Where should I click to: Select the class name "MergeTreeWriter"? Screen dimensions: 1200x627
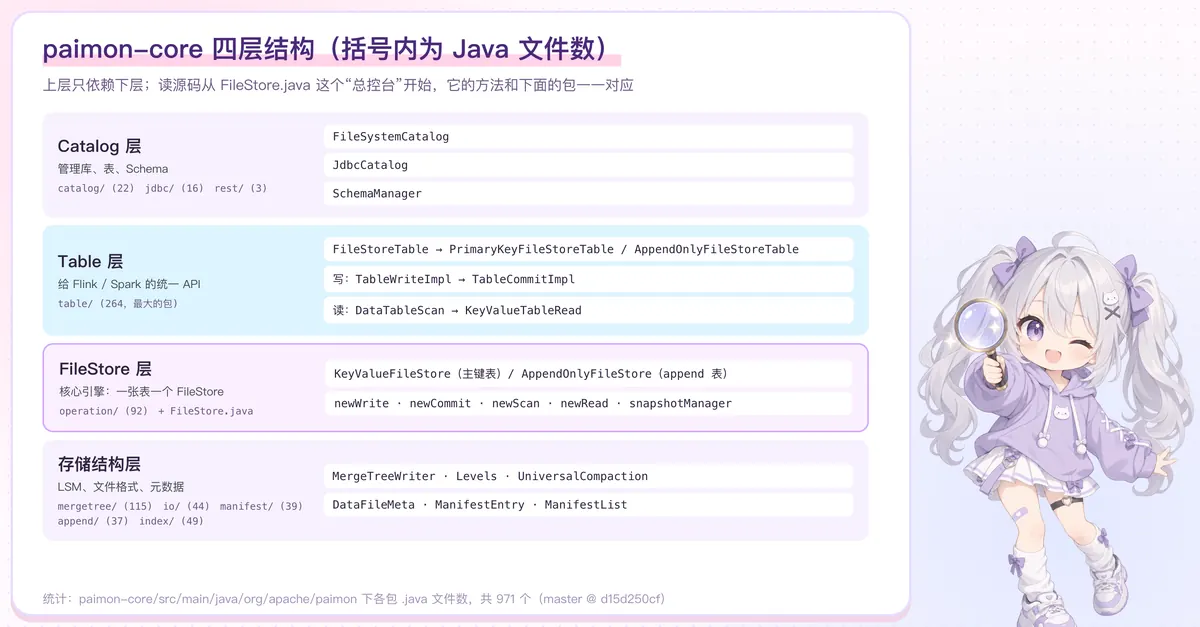(x=384, y=476)
